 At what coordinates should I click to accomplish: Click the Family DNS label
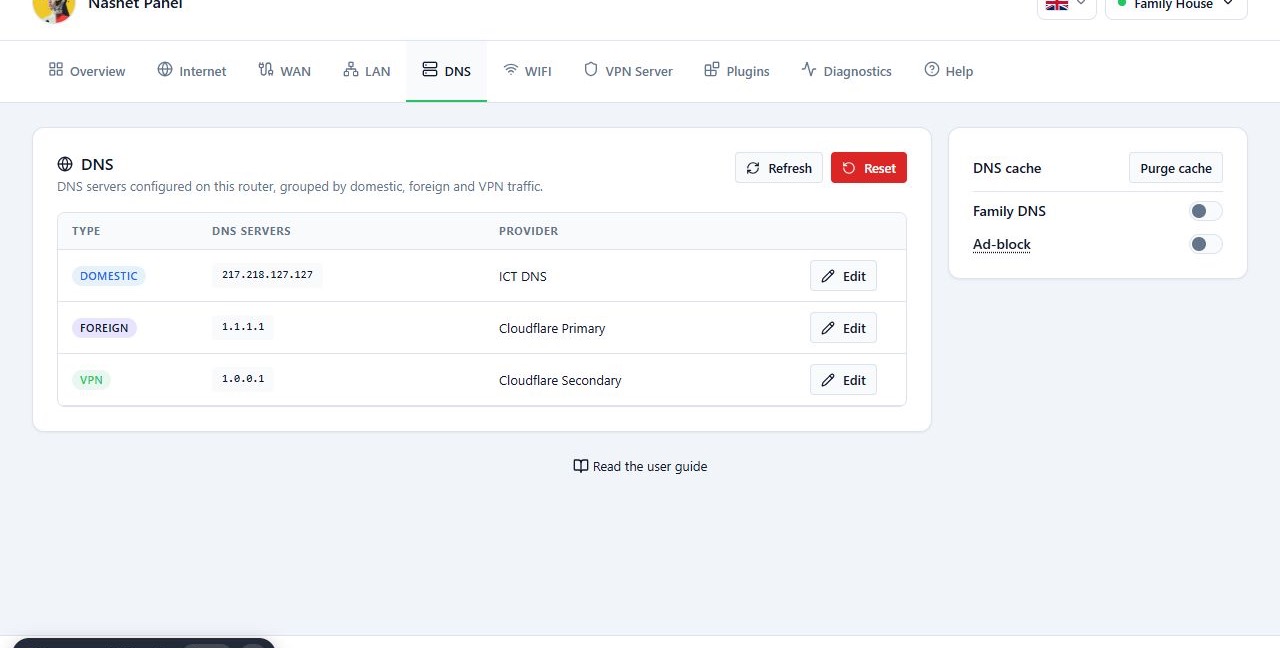pyautogui.click(x=1009, y=211)
